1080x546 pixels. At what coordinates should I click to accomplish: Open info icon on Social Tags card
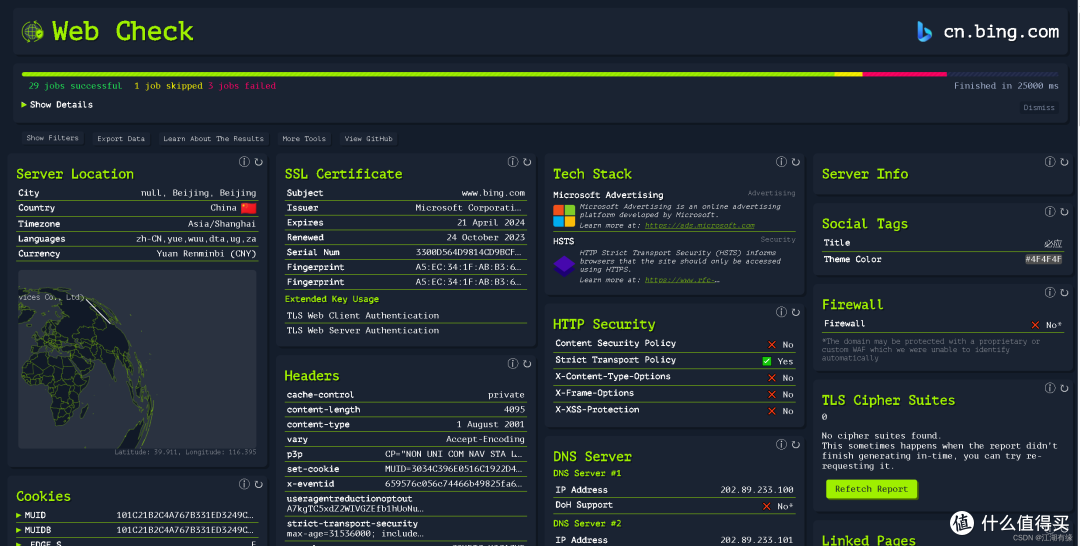1050,211
